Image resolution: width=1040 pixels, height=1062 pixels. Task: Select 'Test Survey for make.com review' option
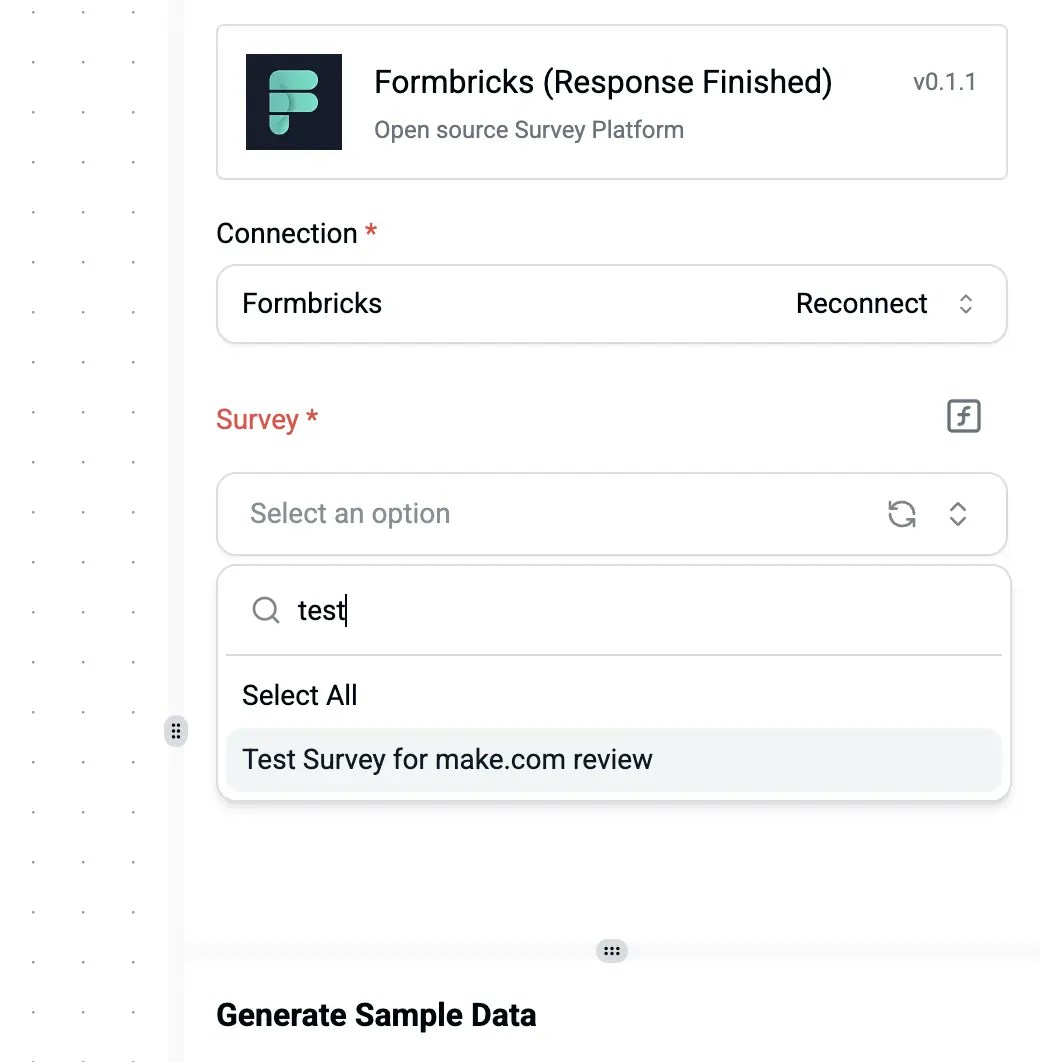coord(613,759)
